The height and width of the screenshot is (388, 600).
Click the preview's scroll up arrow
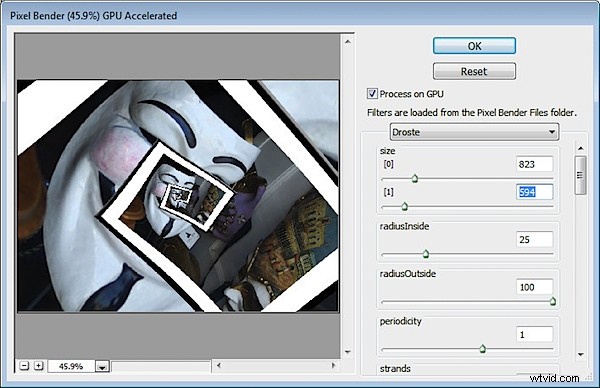pos(347,41)
